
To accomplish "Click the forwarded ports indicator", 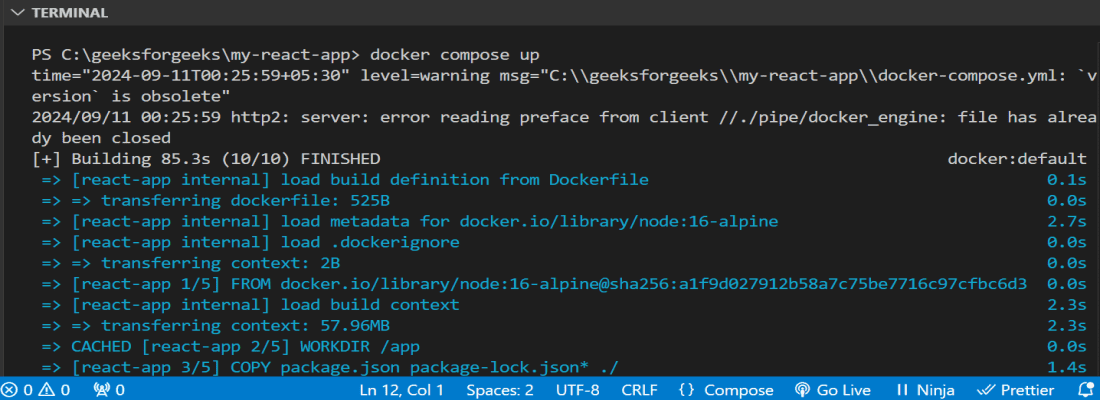I will (x=108, y=390).
